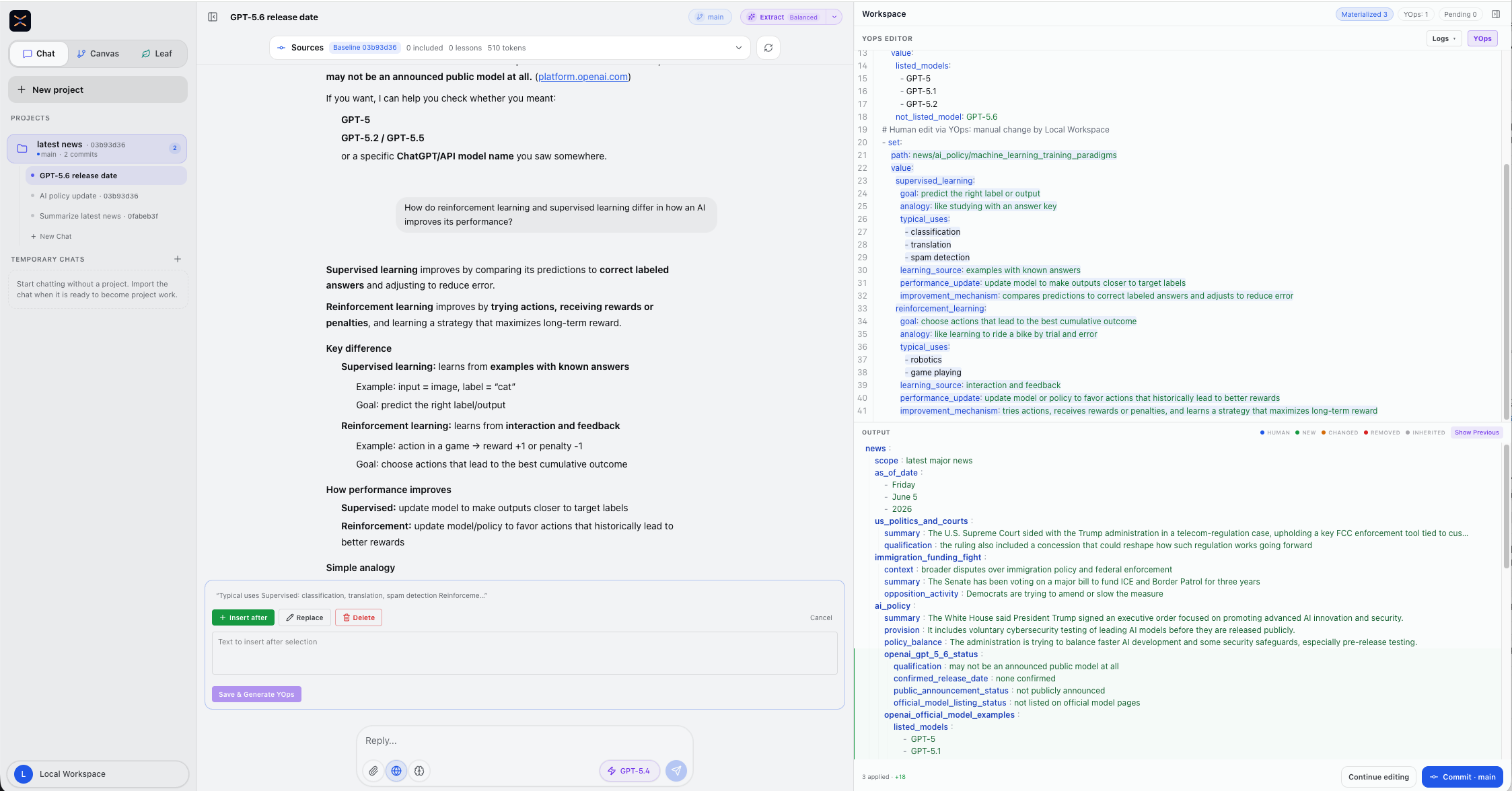Click the Insert after button

(243, 617)
